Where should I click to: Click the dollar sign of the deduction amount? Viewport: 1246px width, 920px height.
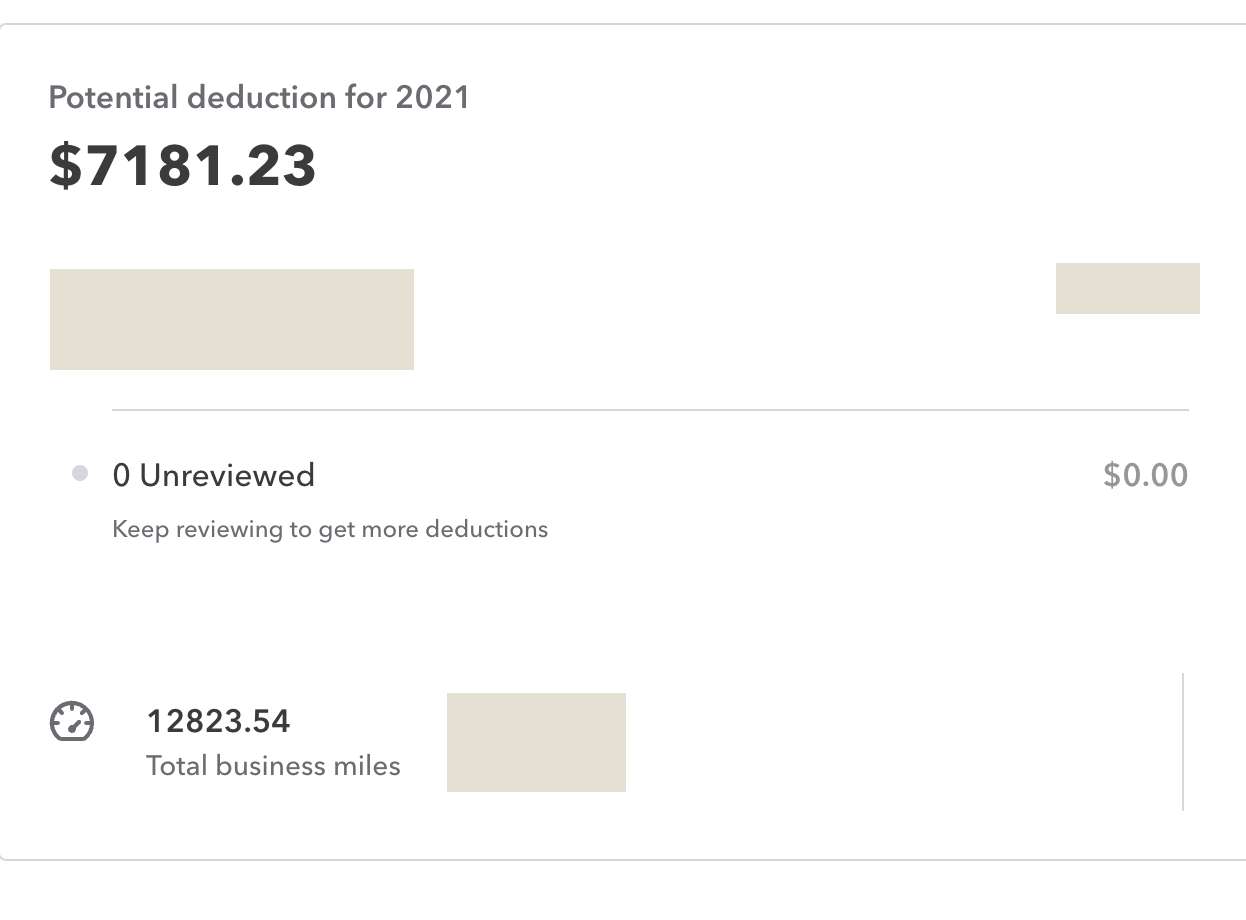coord(65,166)
